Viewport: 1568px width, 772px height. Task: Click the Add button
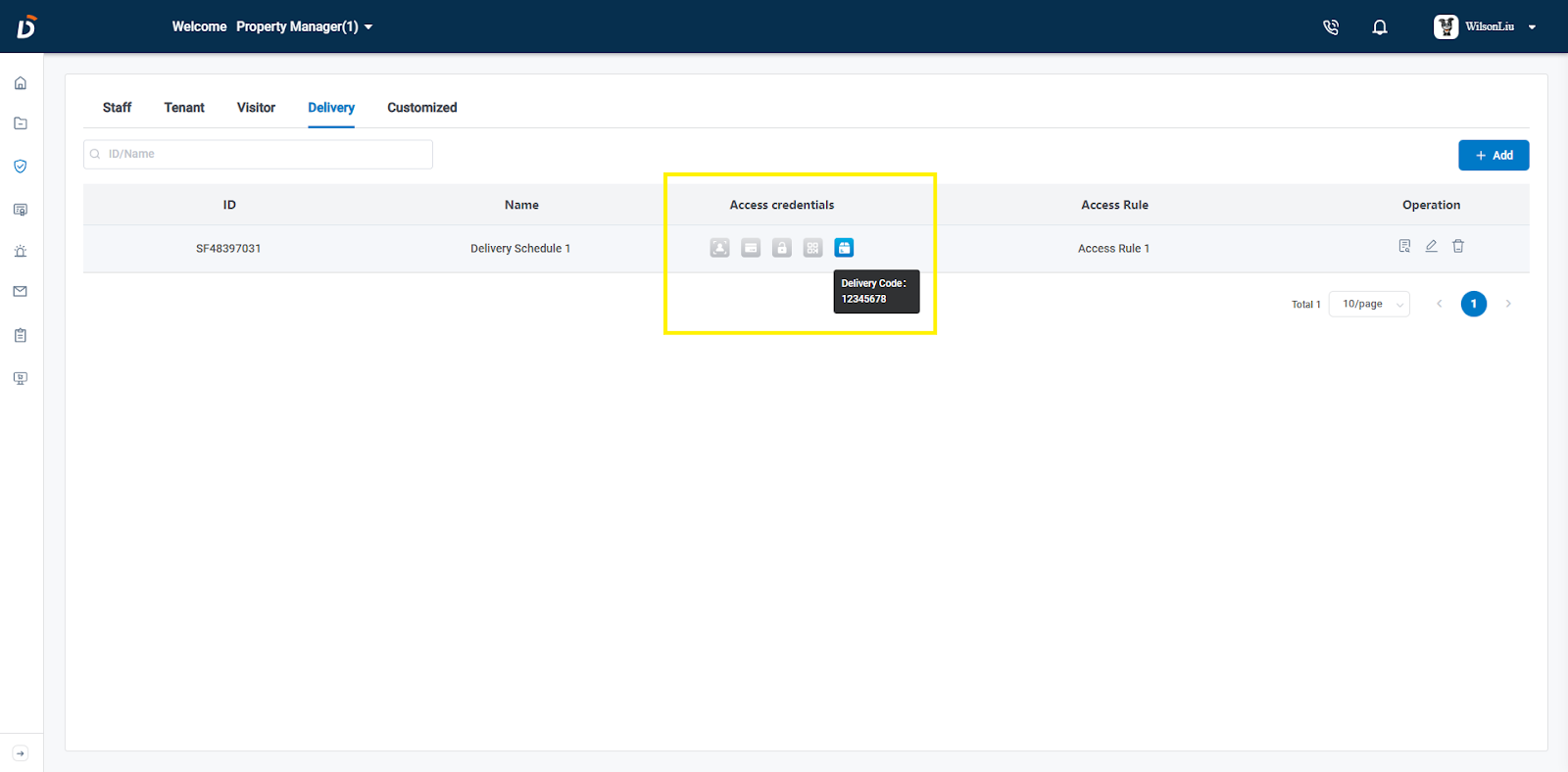pos(1494,155)
